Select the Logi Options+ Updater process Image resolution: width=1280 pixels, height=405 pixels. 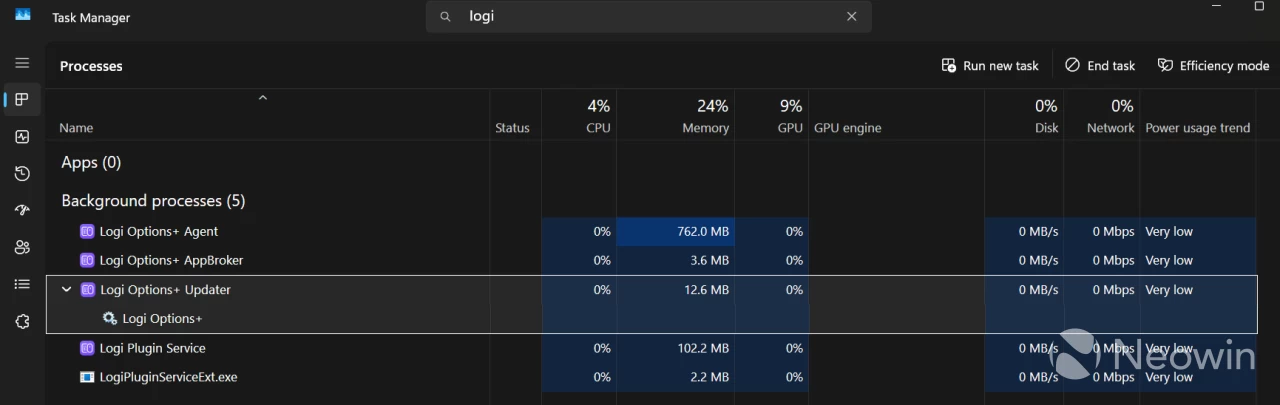coord(651,290)
